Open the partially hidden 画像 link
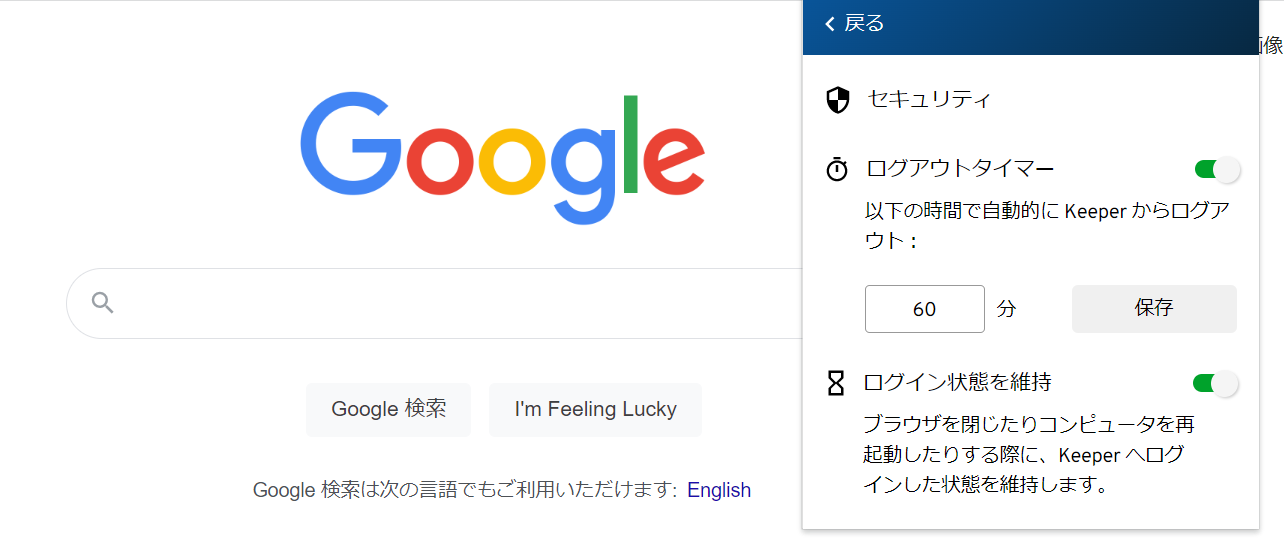The width and height of the screenshot is (1284, 548). [1271, 44]
